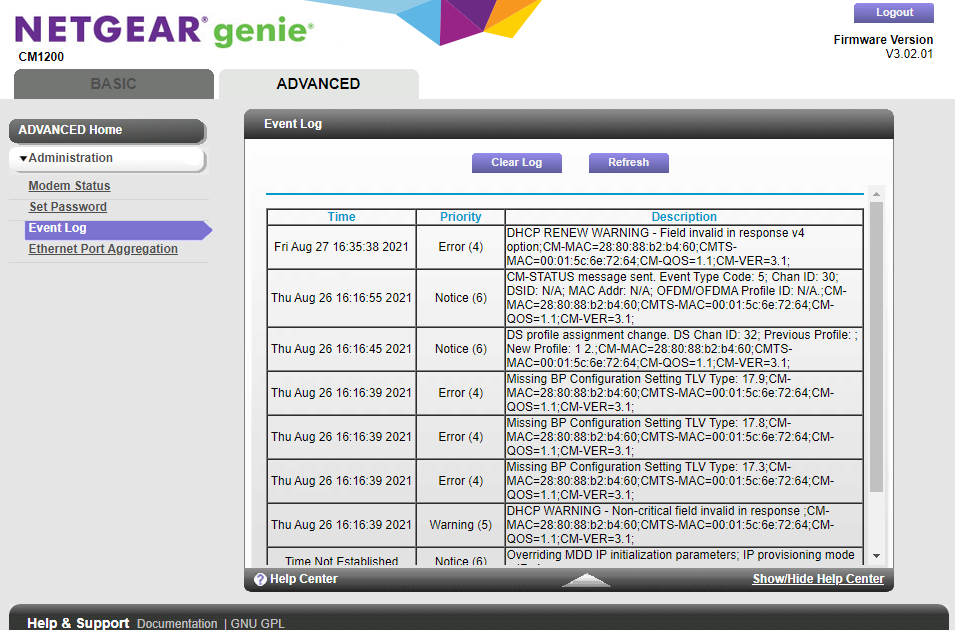Switch to the BASIC tab

coord(113,84)
